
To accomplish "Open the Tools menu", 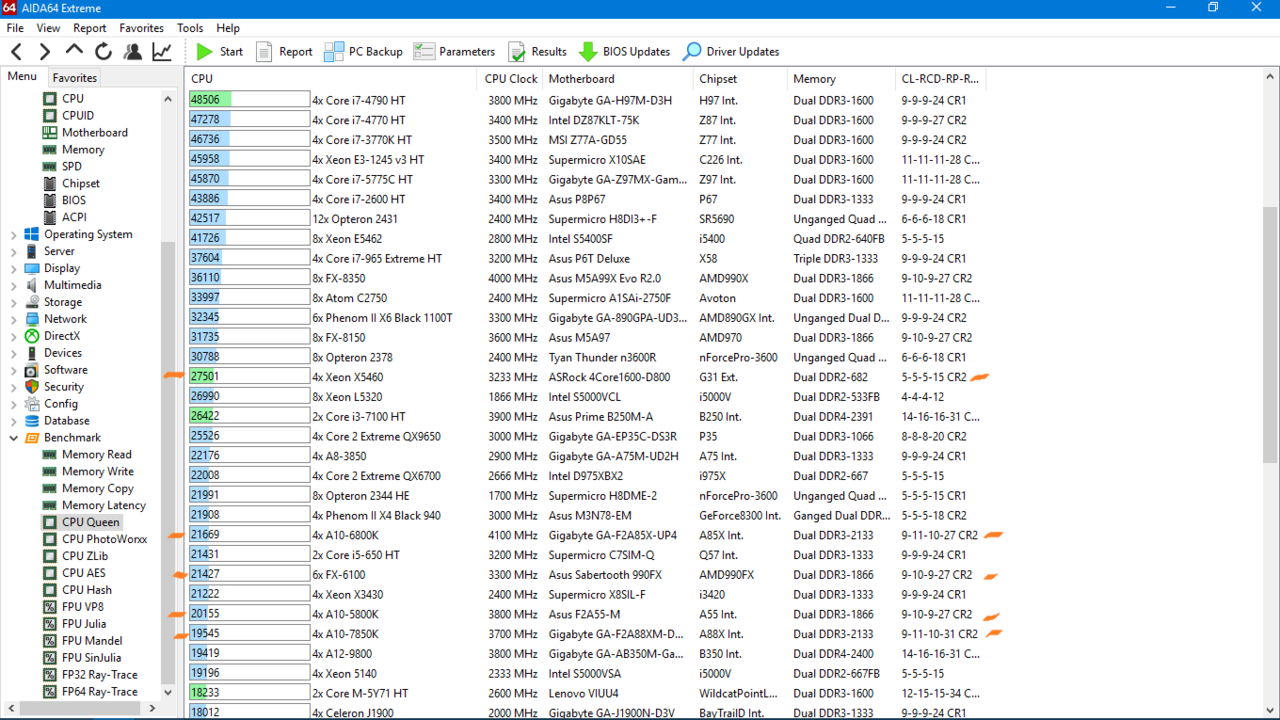I will point(190,28).
